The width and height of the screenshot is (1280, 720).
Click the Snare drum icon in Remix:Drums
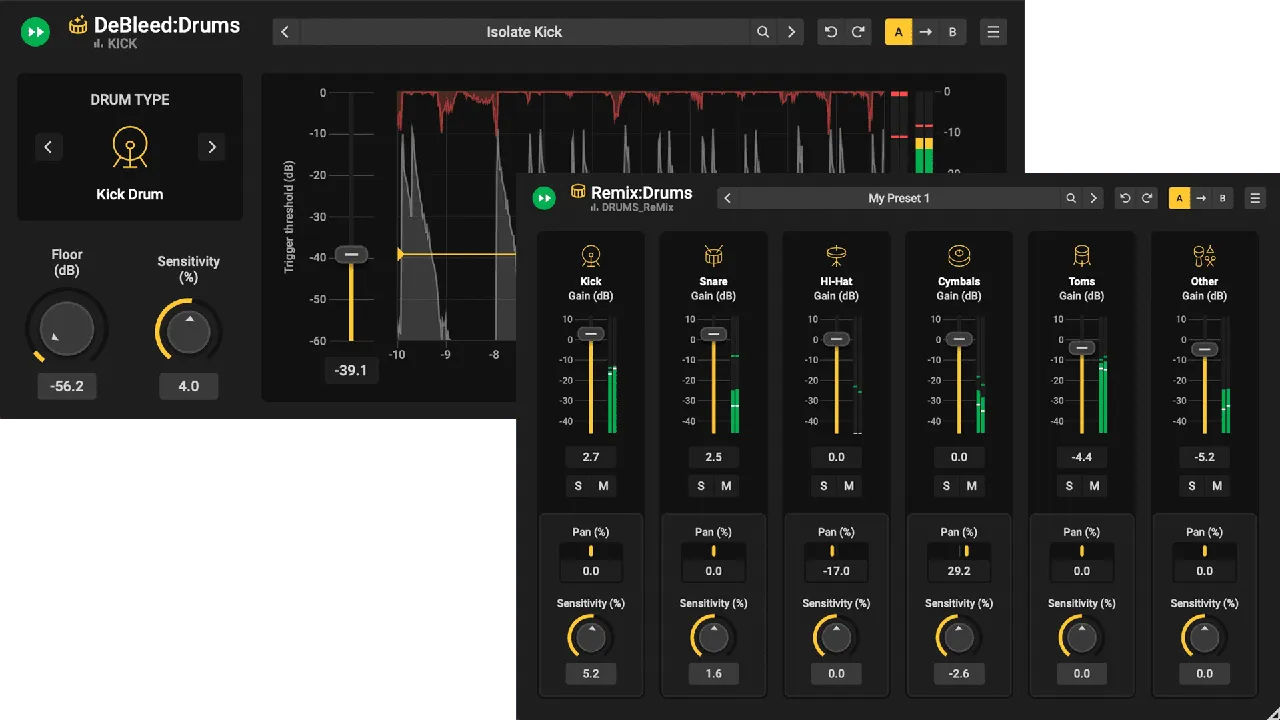coord(713,255)
